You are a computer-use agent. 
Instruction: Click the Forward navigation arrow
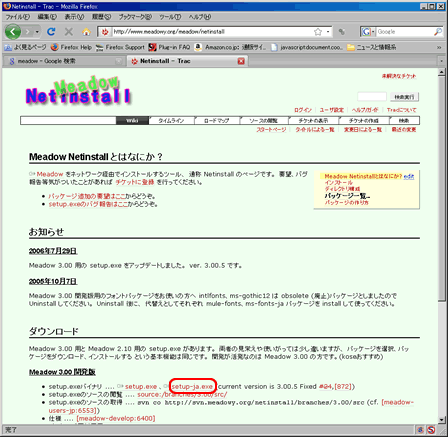click(x=28, y=32)
